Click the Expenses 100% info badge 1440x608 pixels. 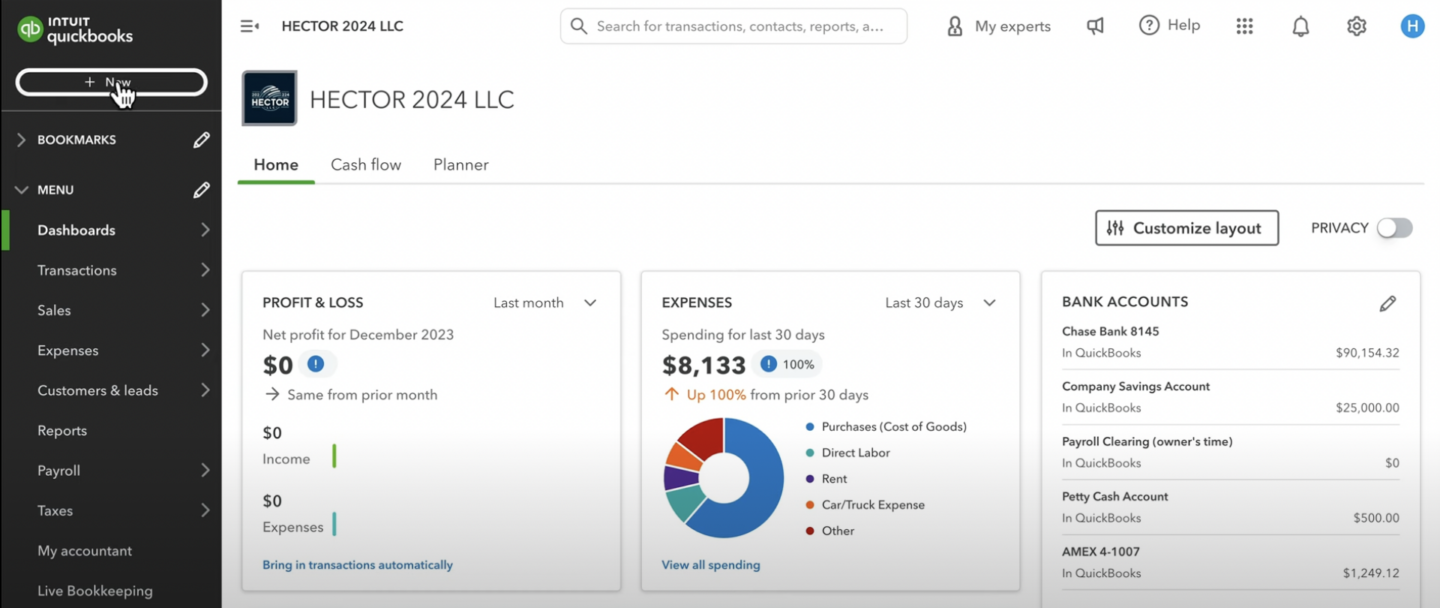coord(790,364)
